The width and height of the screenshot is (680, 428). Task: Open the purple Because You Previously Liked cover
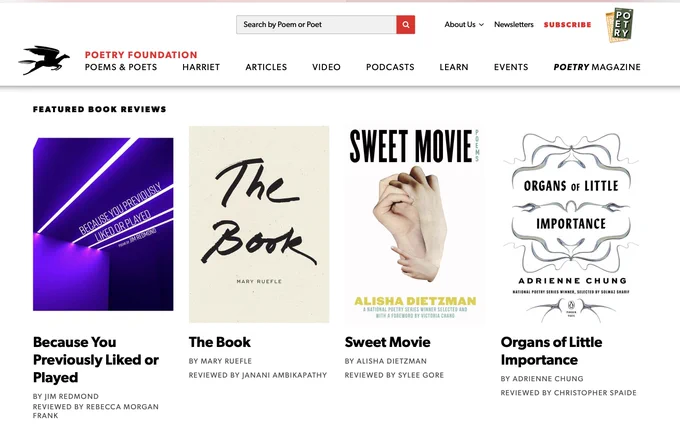tap(103, 224)
